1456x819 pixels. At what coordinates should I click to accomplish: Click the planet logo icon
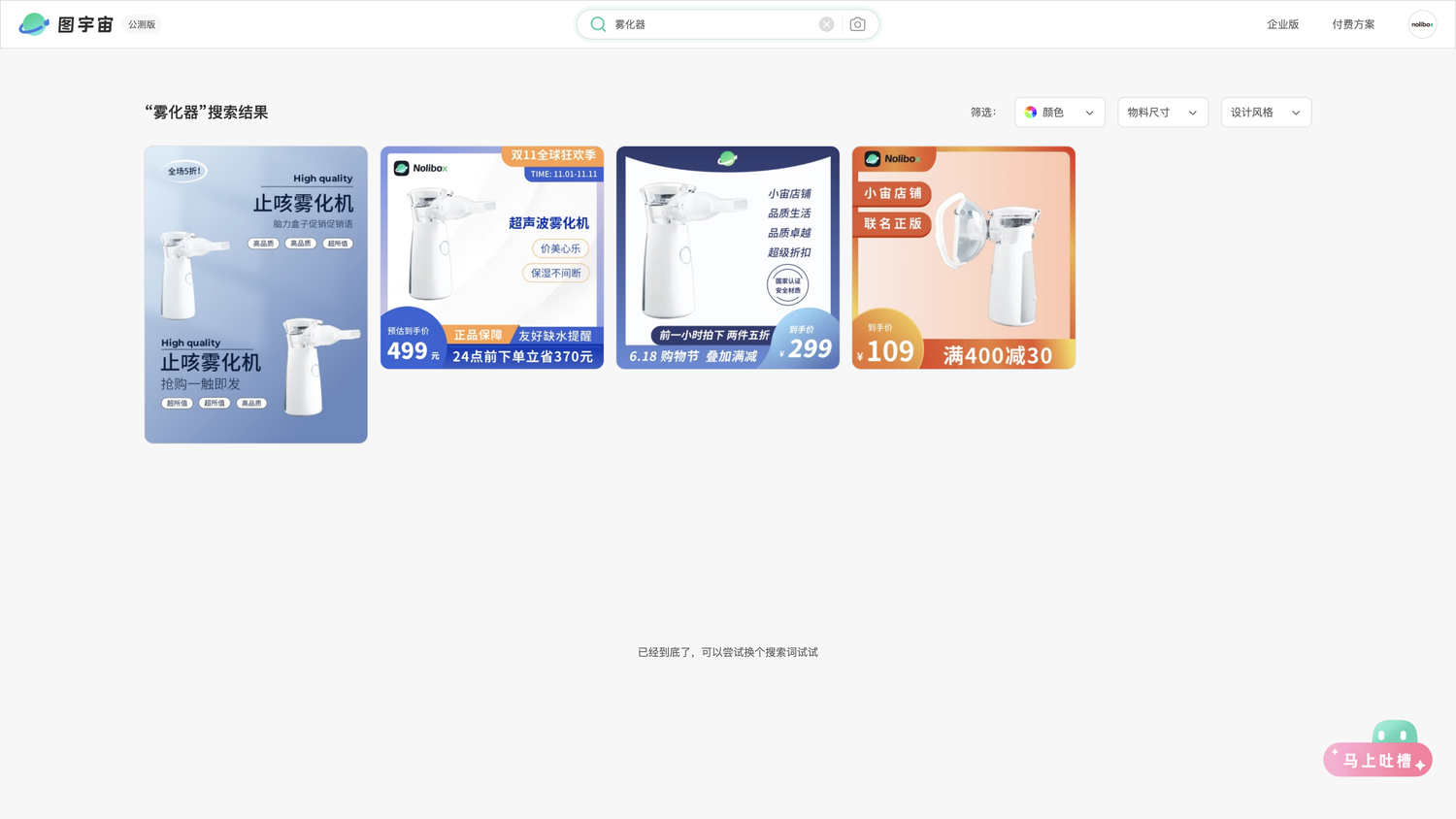pyautogui.click(x=34, y=24)
